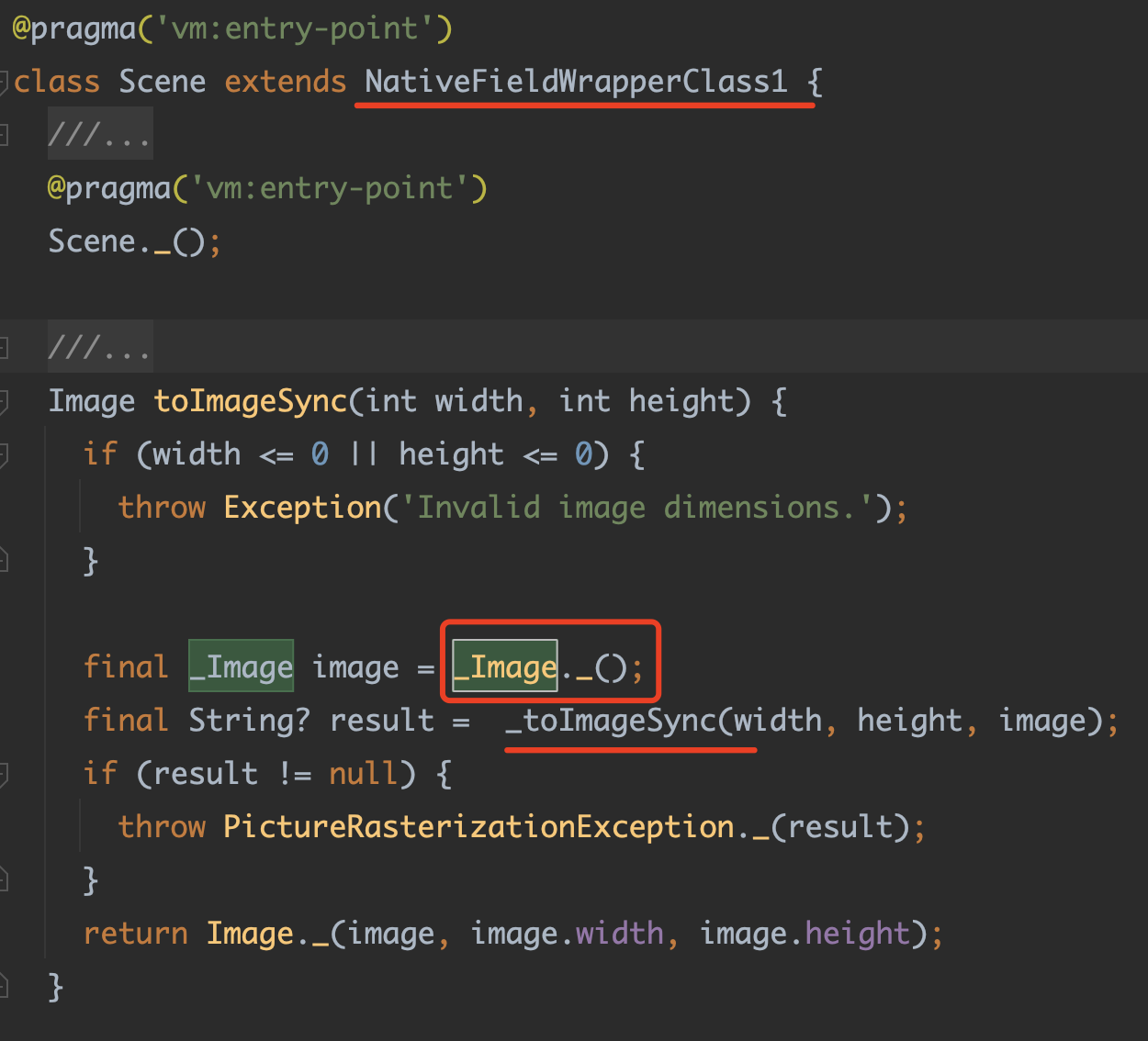Click the 'height' parameter in toImageSync signature
The width and height of the screenshot is (1148, 1041).
681,401
